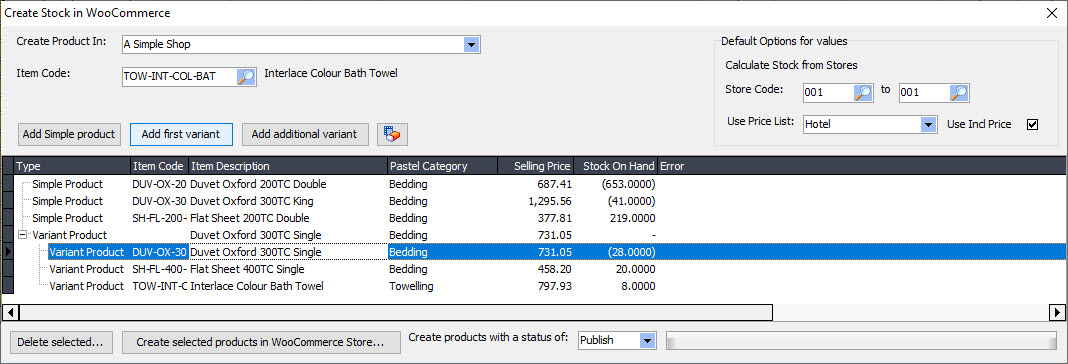The image size is (1068, 364).
Task: Sort by Selling Price column header
Action: [x=535, y=166]
